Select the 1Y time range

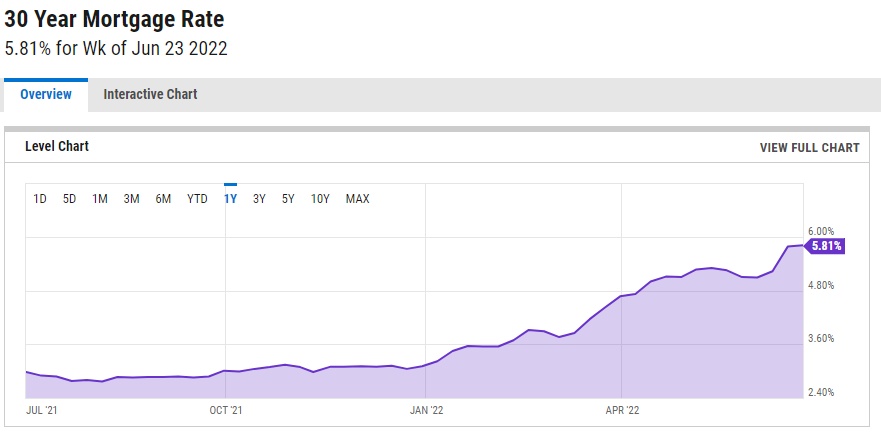(x=230, y=199)
